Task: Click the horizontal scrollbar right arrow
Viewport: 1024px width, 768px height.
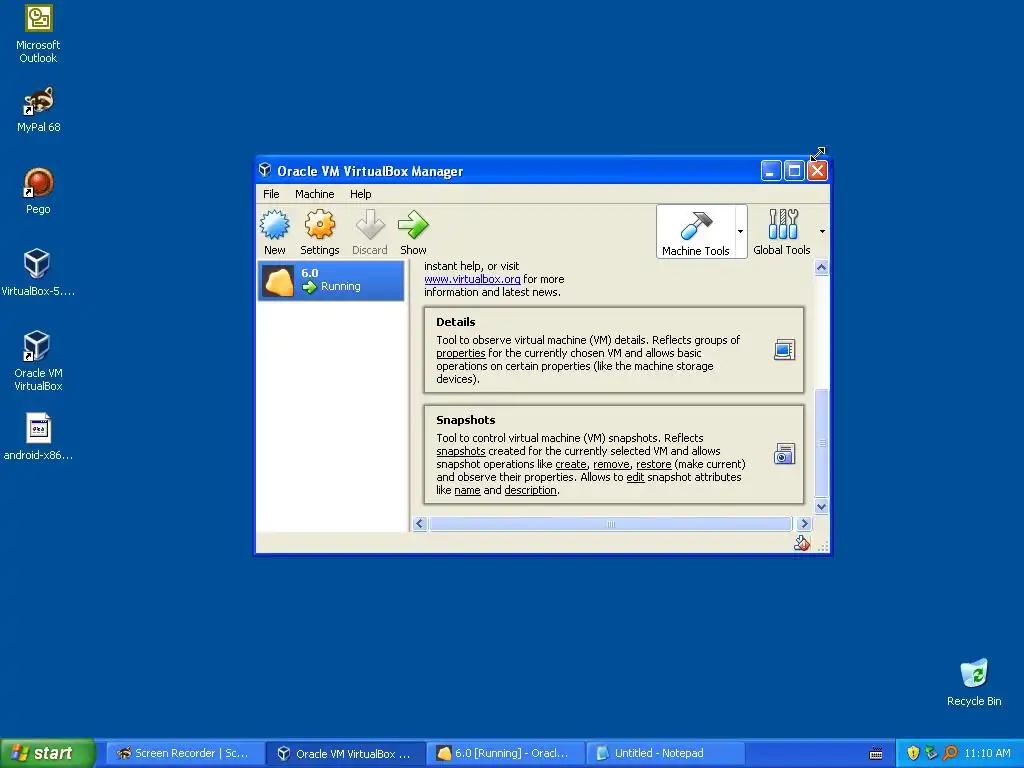Action: (x=804, y=524)
